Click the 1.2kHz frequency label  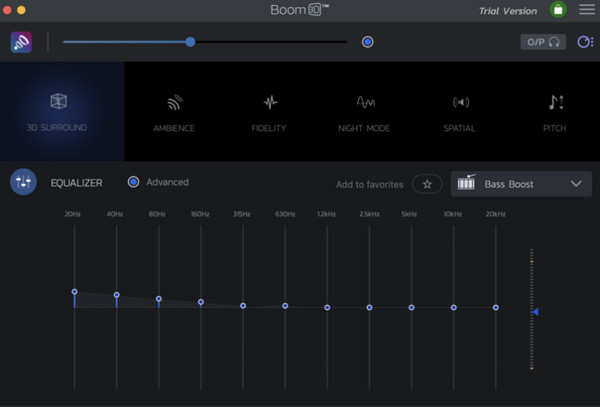click(x=326, y=214)
